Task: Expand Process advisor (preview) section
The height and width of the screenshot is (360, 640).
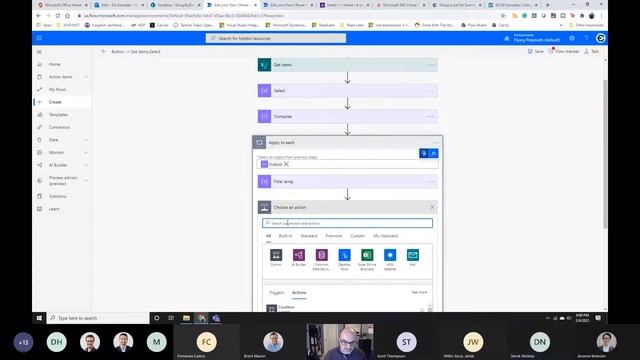Action: click(86, 180)
